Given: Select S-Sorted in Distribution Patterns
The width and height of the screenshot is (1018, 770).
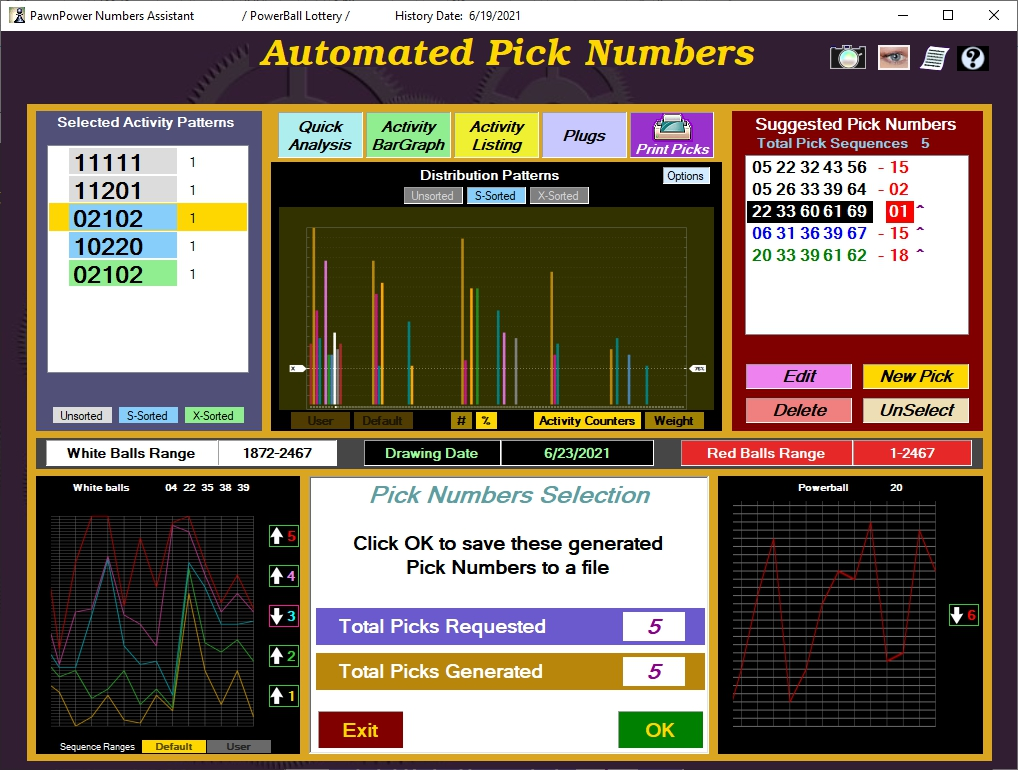Looking at the screenshot, I should [x=495, y=195].
